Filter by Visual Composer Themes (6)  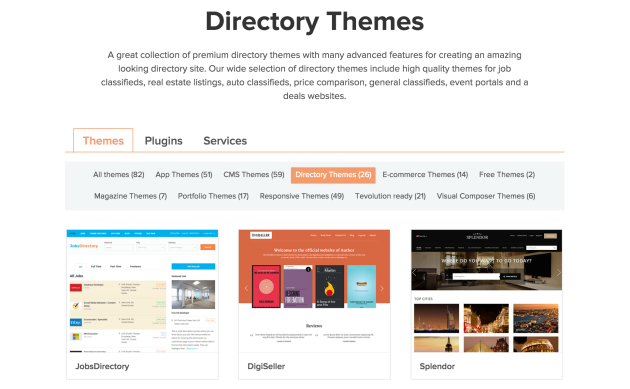pos(486,196)
